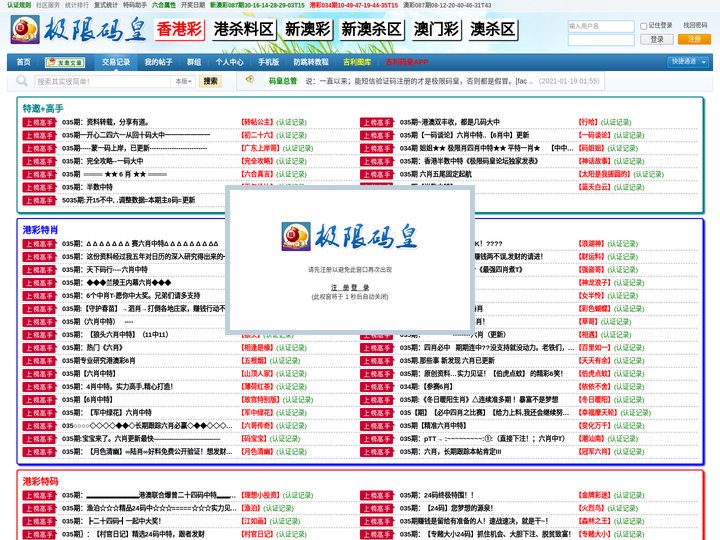Image resolution: width=720 pixels, height=540 pixels.
Task: Click 上榜高手 badge beside 六肖五尾固定起航
Action: click(x=377, y=174)
